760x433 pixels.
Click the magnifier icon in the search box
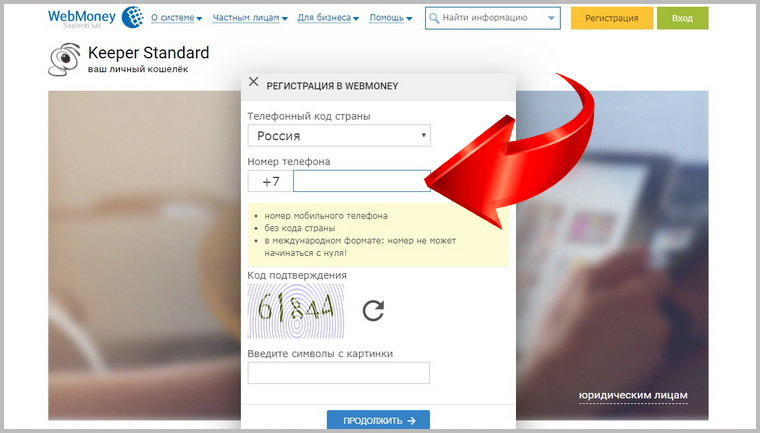[x=434, y=18]
